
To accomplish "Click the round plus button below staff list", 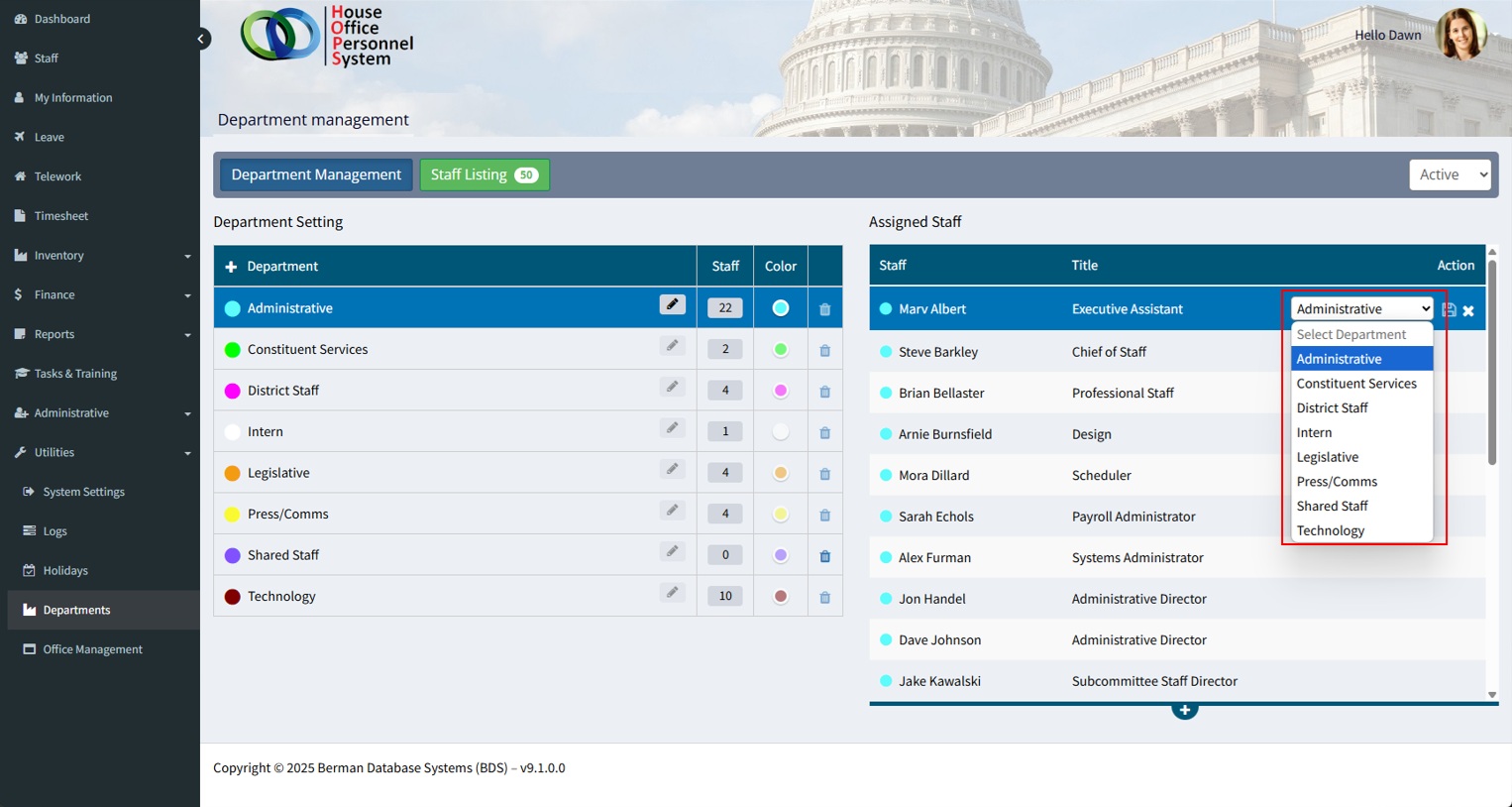I will [x=1184, y=710].
